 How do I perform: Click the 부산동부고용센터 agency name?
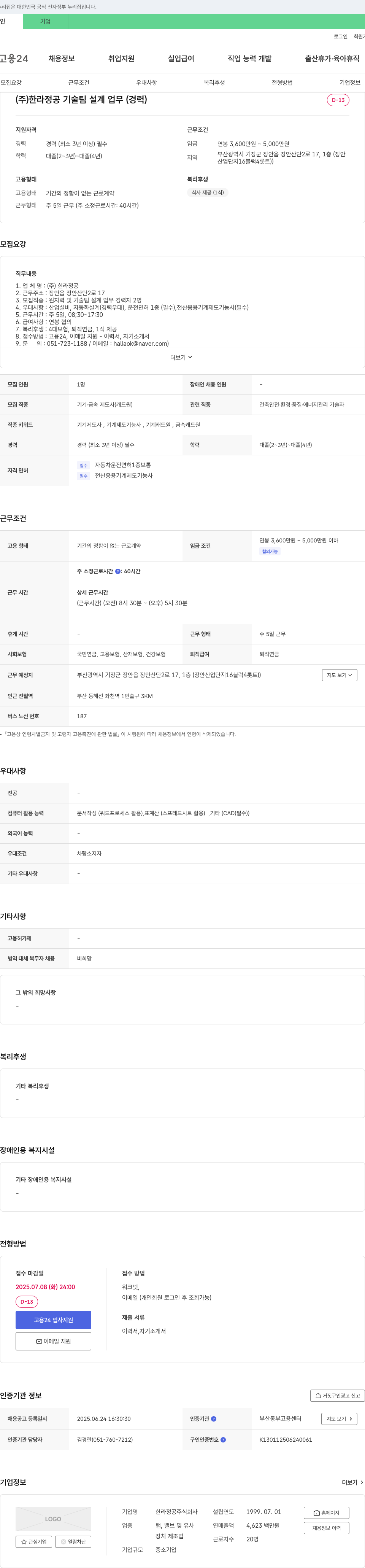pyautogui.click(x=281, y=1419)
